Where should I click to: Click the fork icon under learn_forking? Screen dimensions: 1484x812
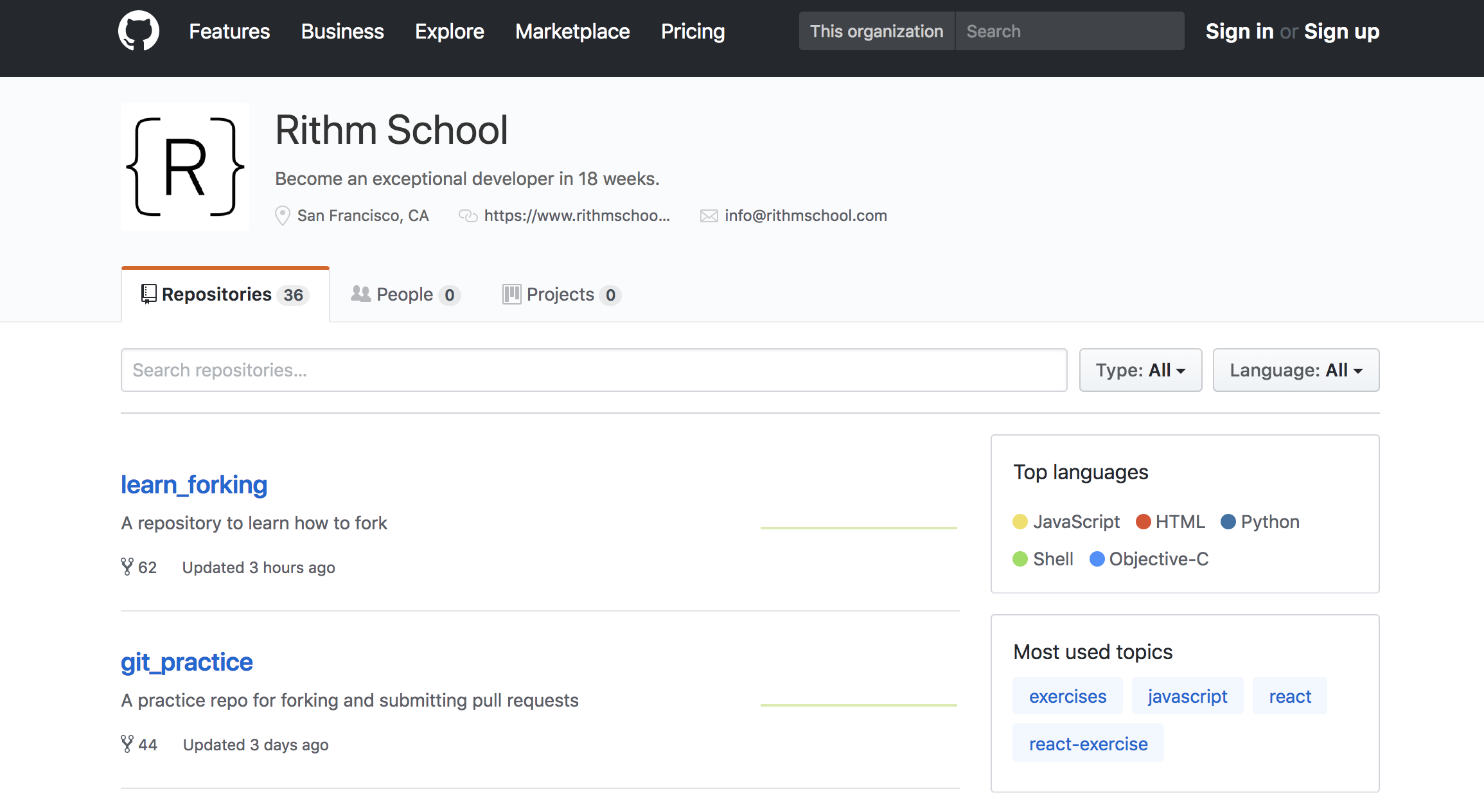[x=127, y=567]
